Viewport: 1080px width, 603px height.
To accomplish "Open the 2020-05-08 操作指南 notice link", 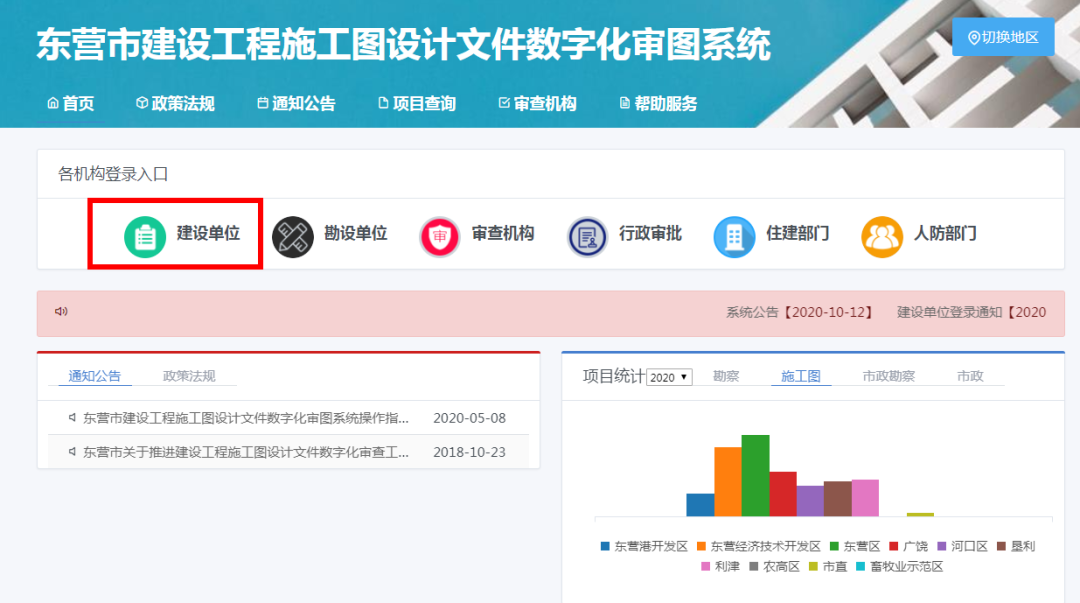I will pos(245,418).
